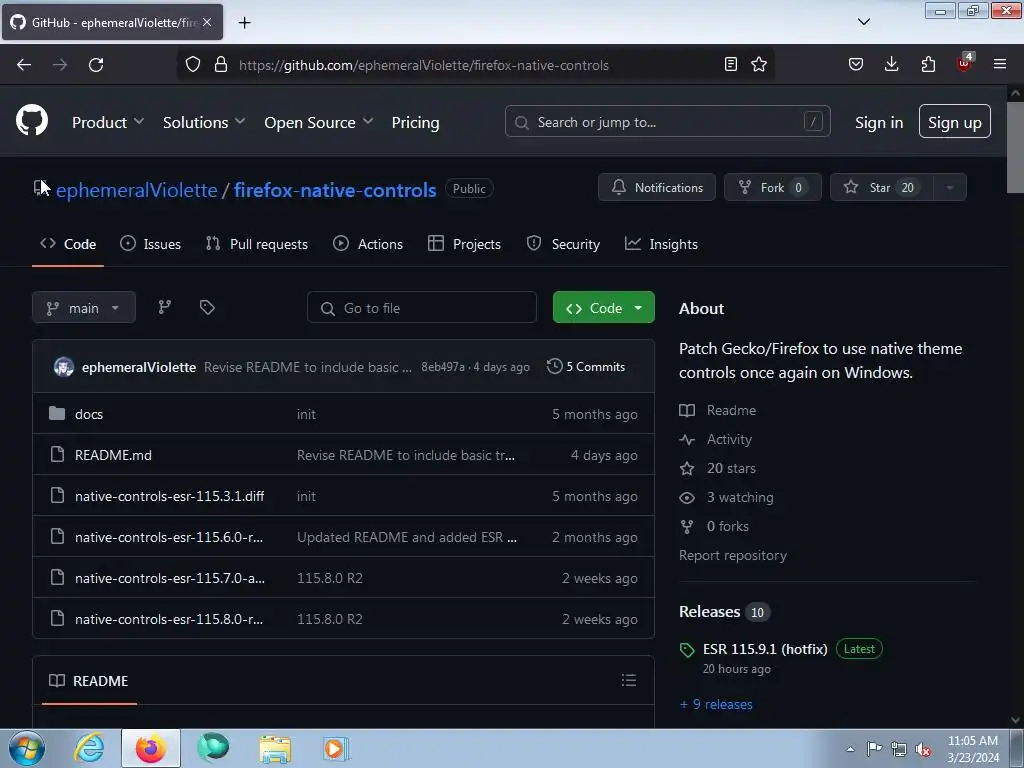Toggle reader view icon in address bar

pyautogui.click(x=731, y=64)
